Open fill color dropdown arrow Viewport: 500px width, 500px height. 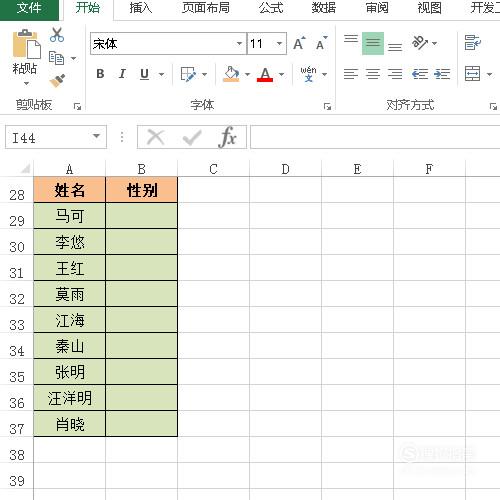pos(247,74)
